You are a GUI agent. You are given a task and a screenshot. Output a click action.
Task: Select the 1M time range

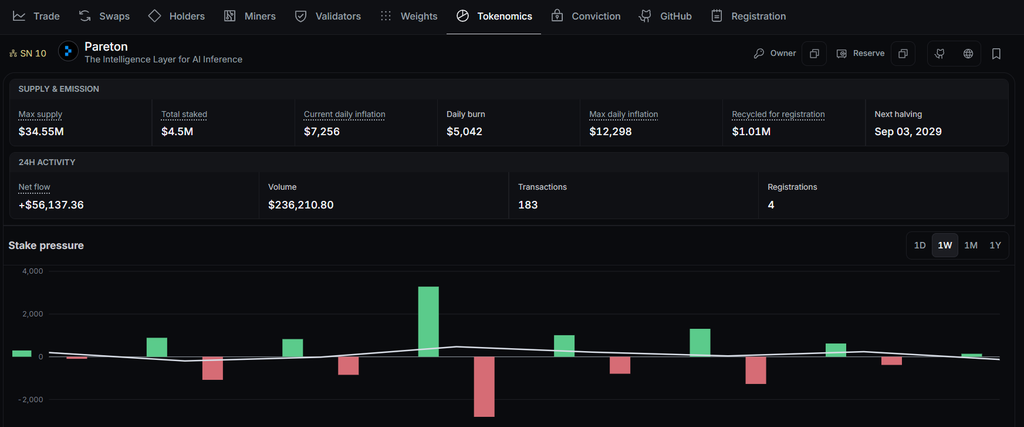pos(970,245)
